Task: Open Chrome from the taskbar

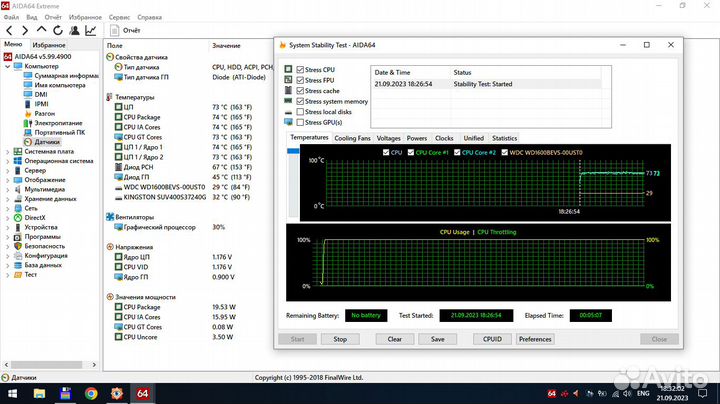Action: [91, 393]
